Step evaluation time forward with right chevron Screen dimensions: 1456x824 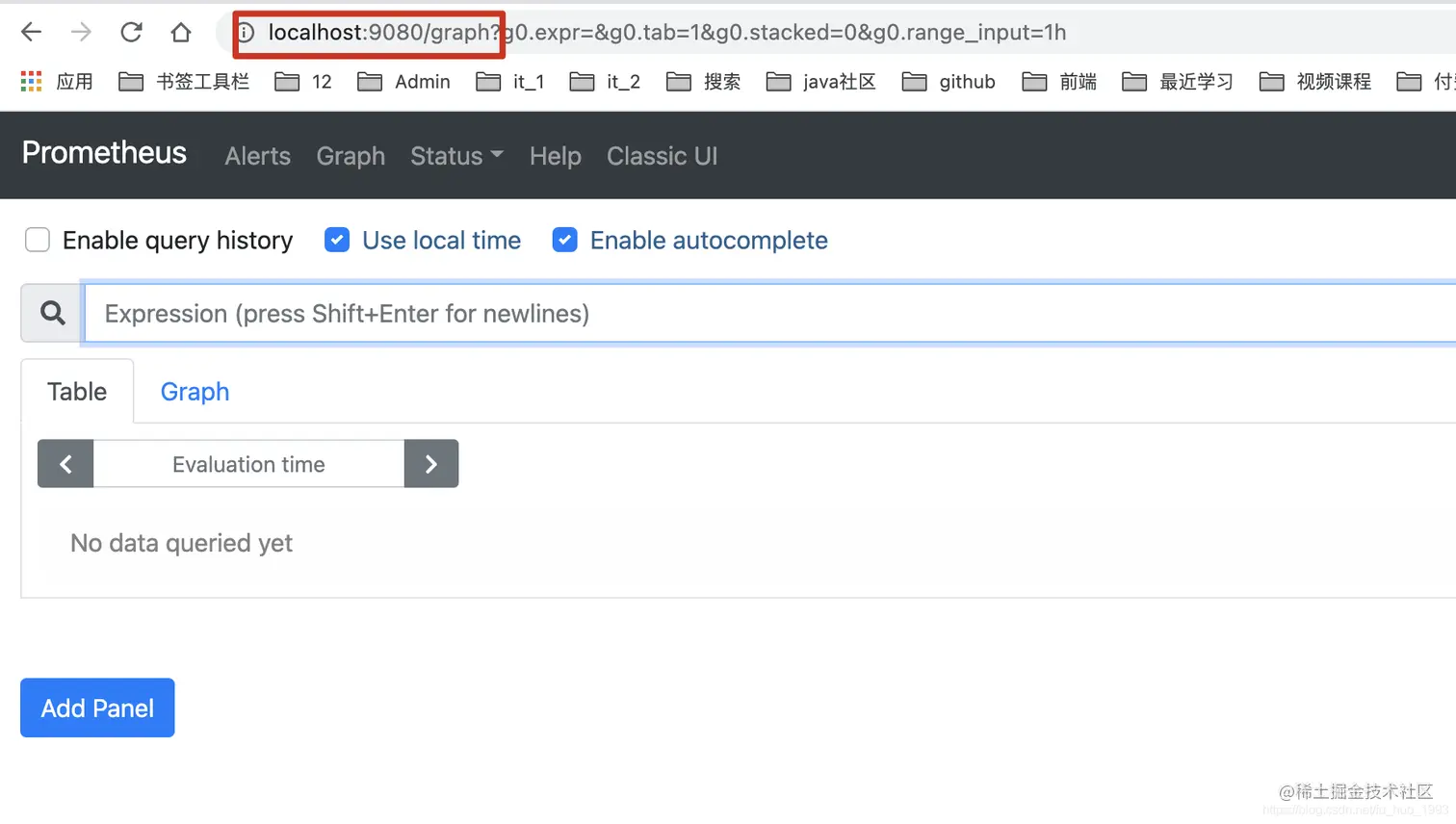[431, 464]
